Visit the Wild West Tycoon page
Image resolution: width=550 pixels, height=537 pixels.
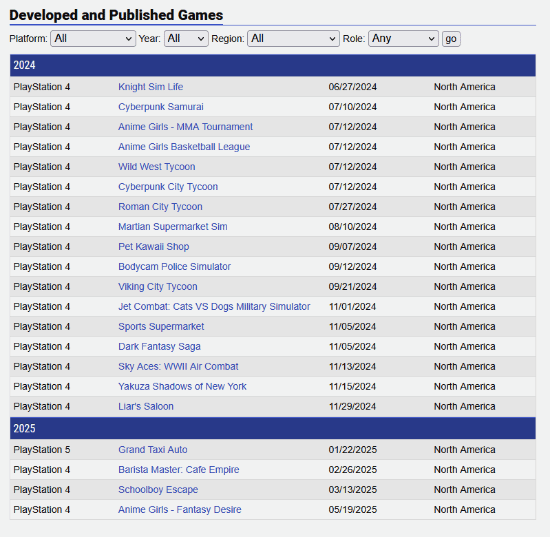156,167
